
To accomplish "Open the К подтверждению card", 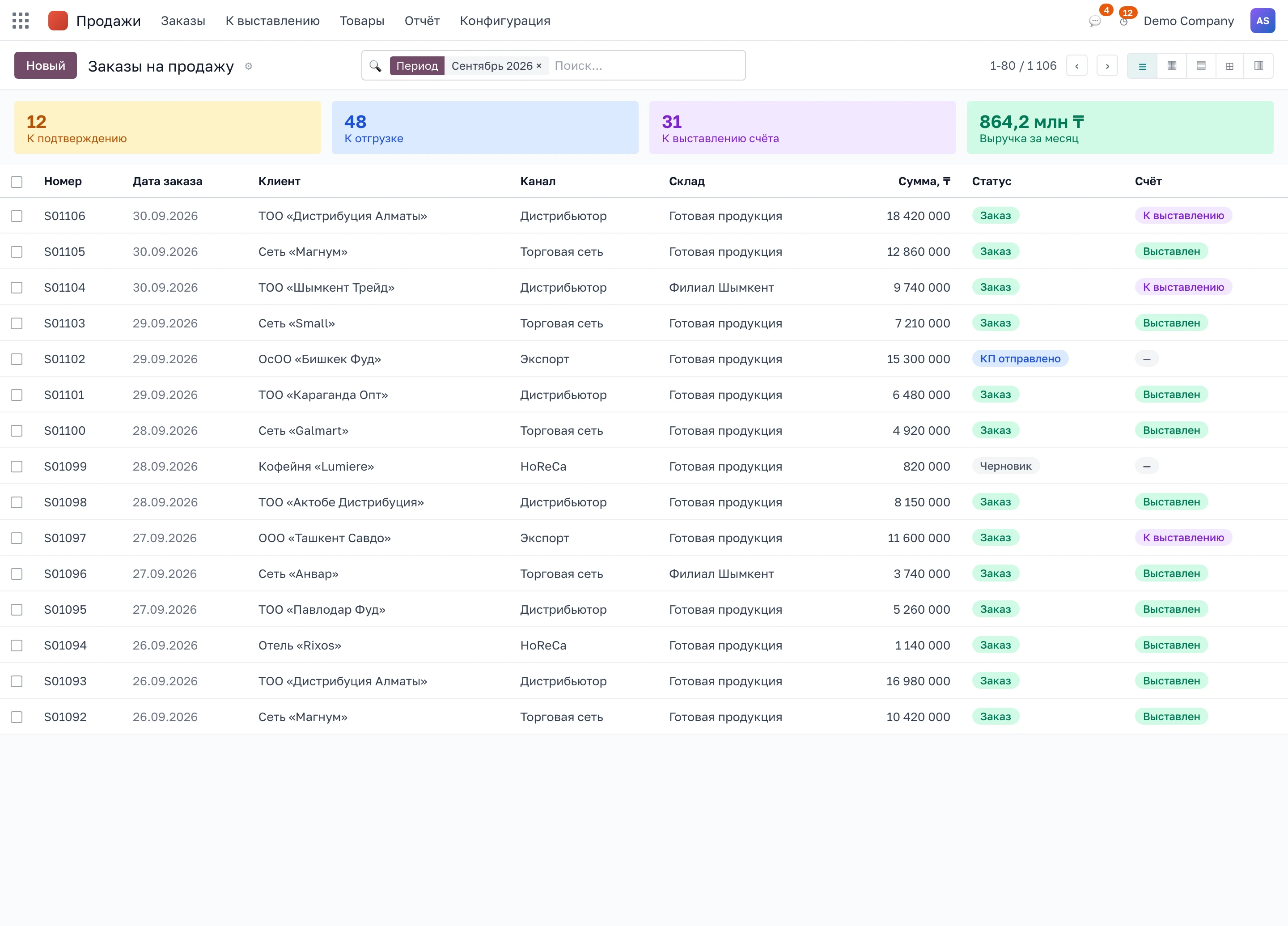I will (168, 128).
